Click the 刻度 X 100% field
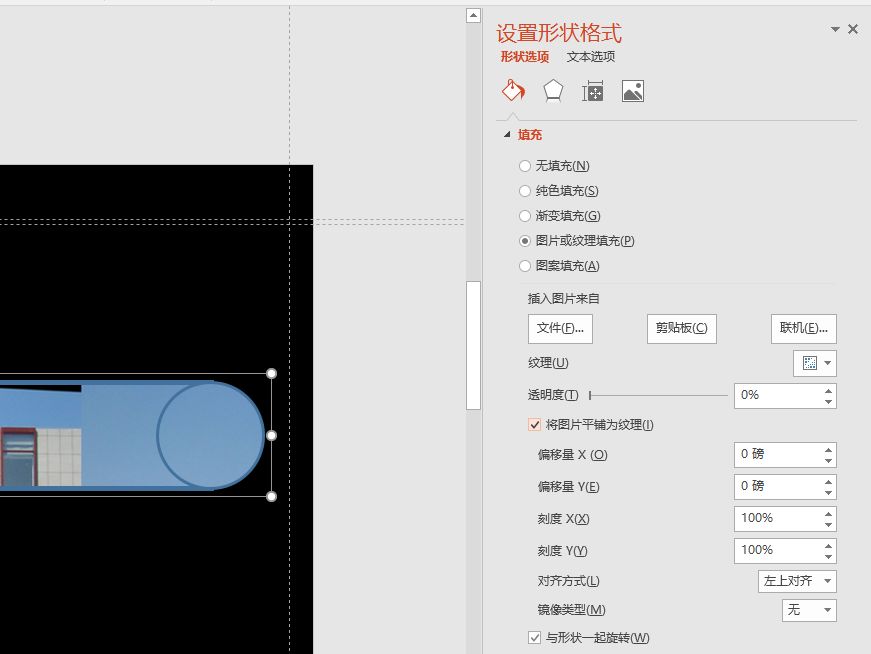Image resolution: width=871 pixels, height=654 pixels. pos(778,518)
